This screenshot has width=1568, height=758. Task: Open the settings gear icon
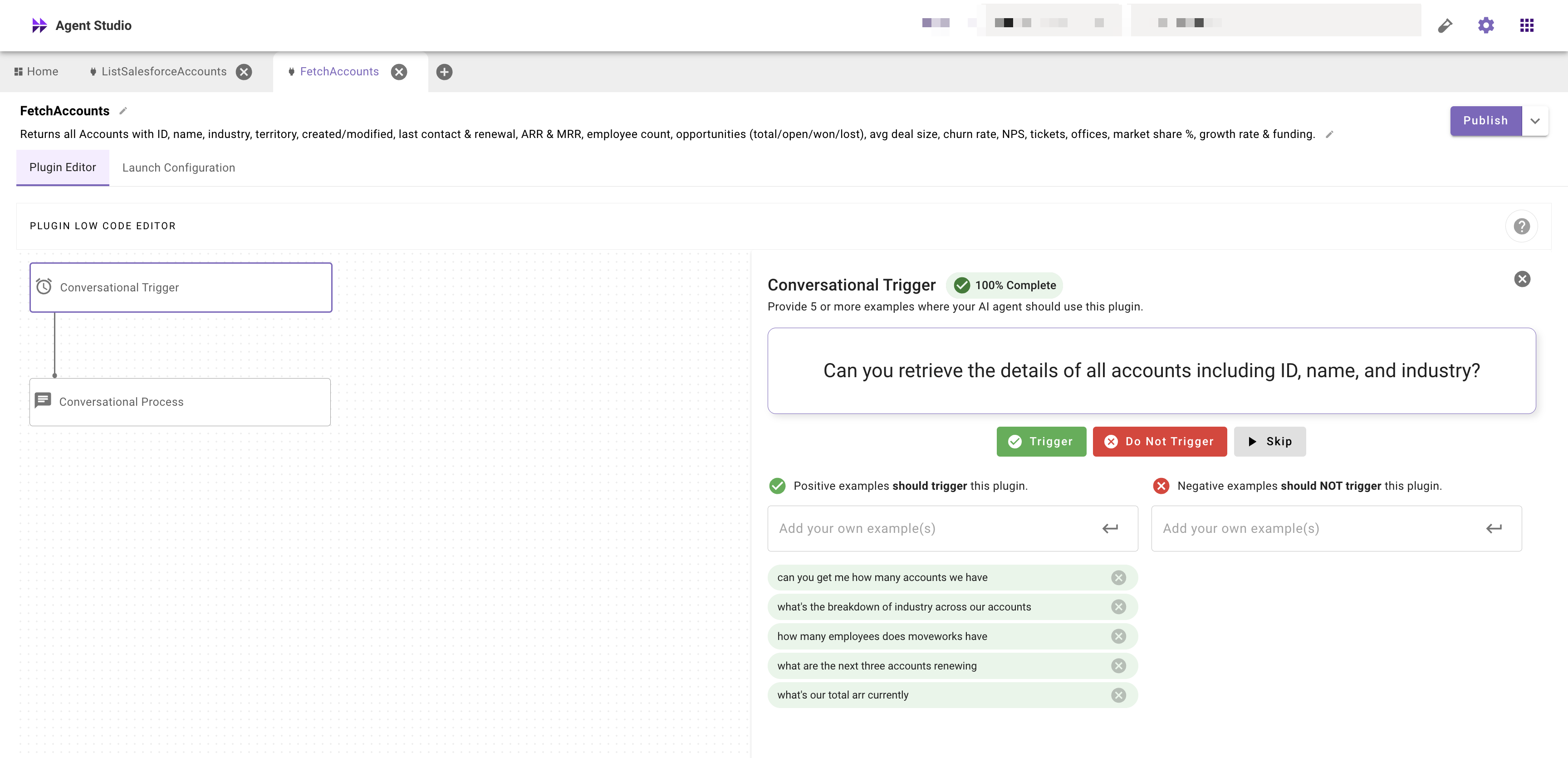tap(1486, 25)
